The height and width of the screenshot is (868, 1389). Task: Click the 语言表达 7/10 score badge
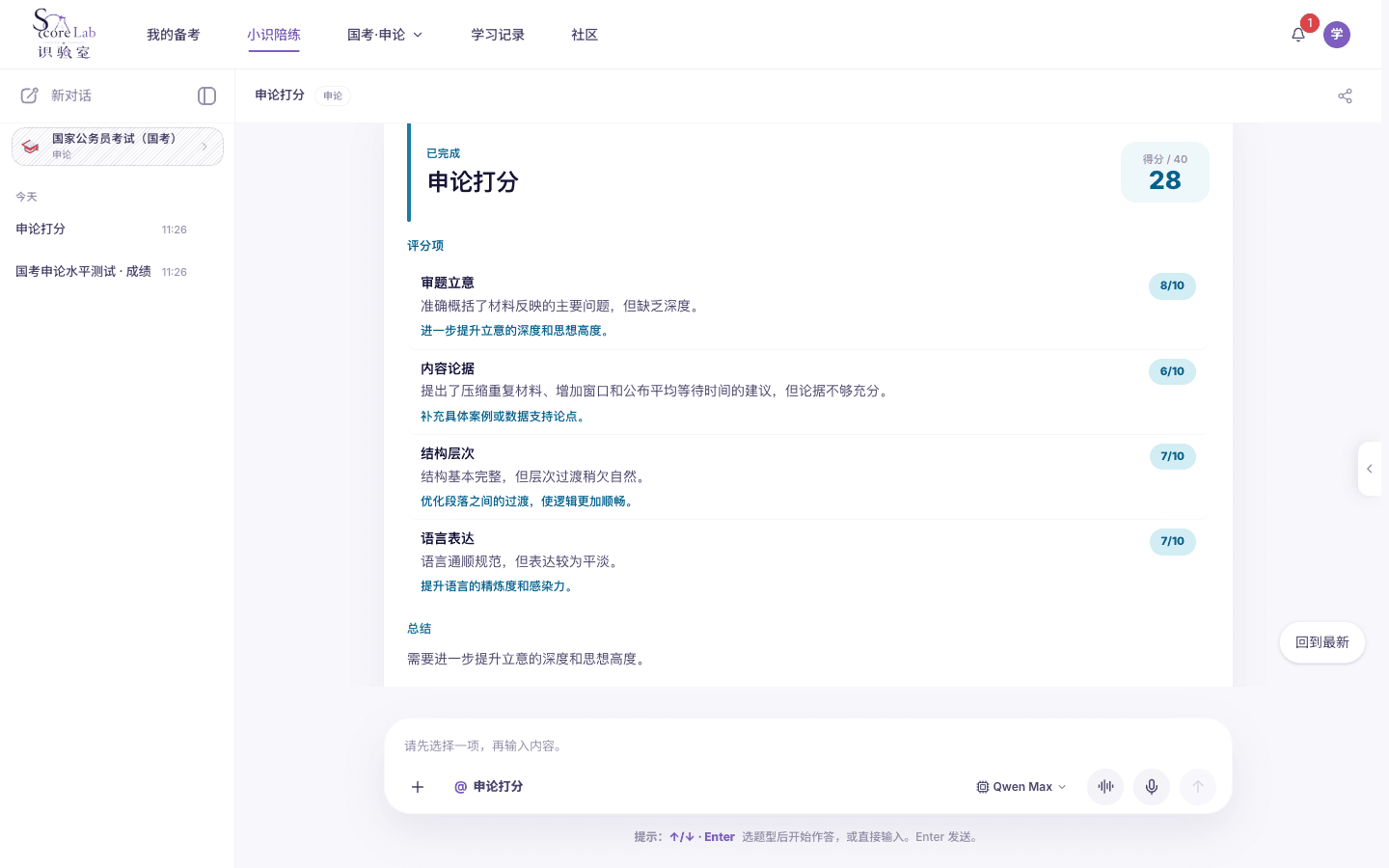click(1172, 542)
